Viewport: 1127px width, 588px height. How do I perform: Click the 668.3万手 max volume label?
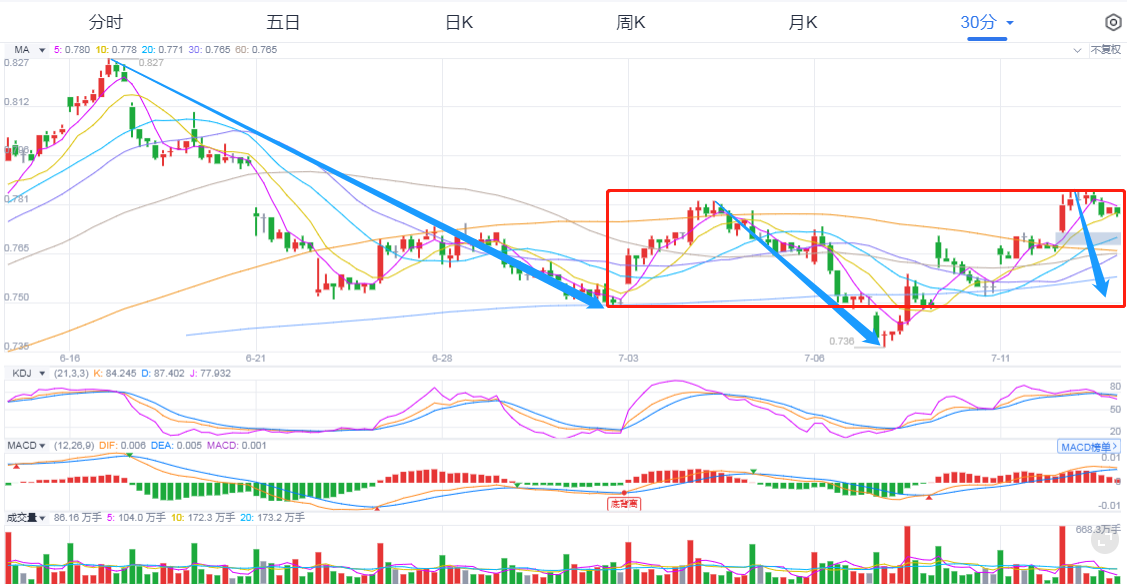pos(1098,529)
